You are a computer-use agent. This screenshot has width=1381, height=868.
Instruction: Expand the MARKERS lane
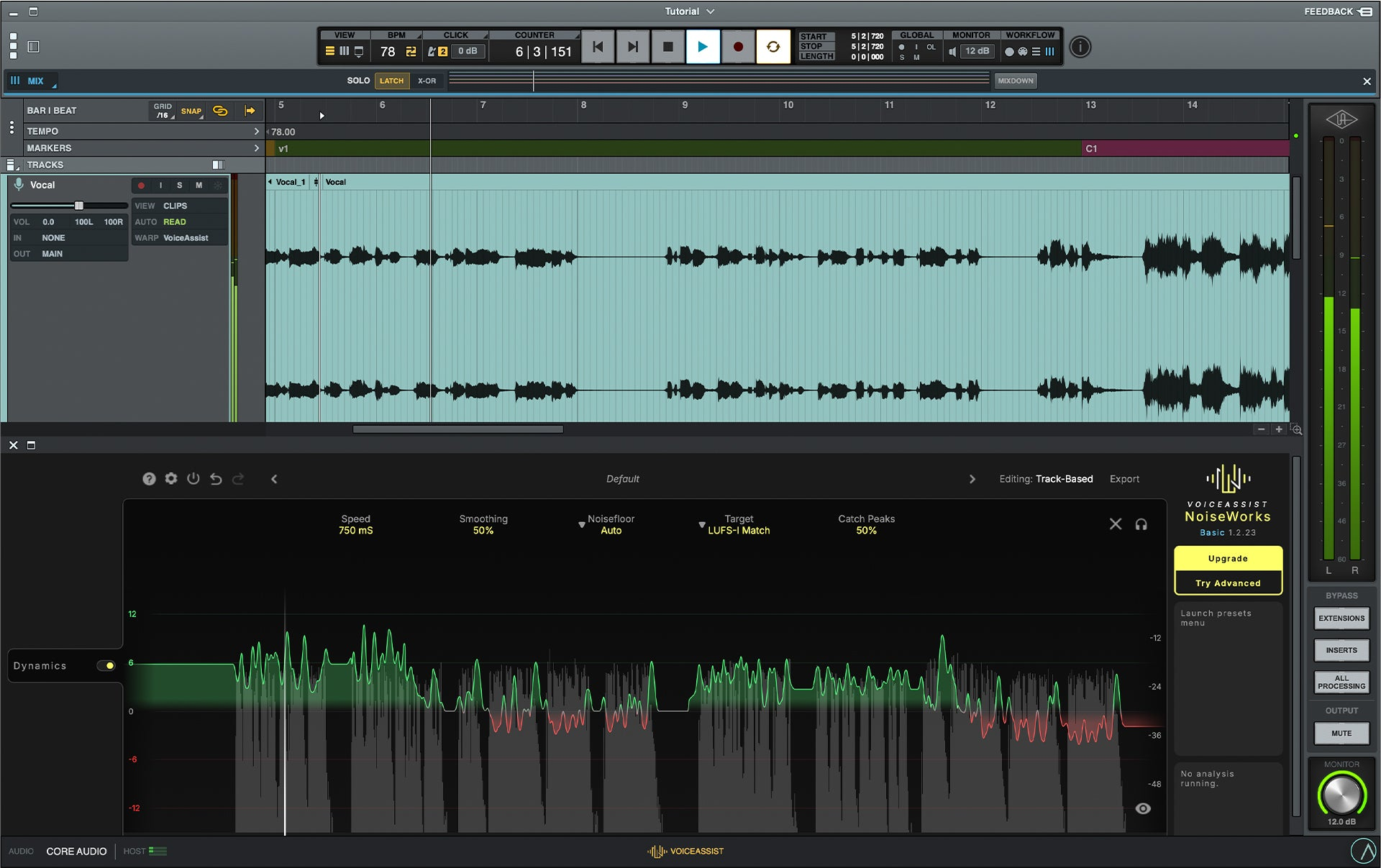coord(257,148)
